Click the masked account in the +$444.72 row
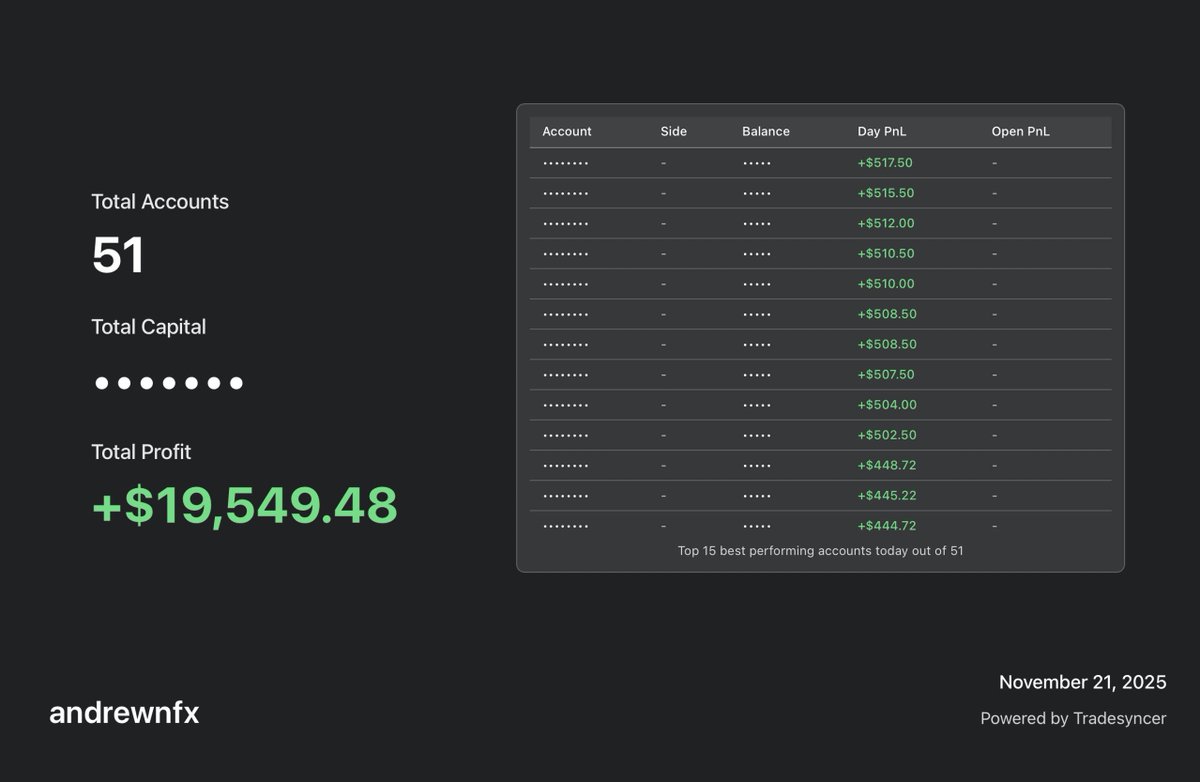The width and height of the screenshot is (1200, 782). tap(565, 526)
